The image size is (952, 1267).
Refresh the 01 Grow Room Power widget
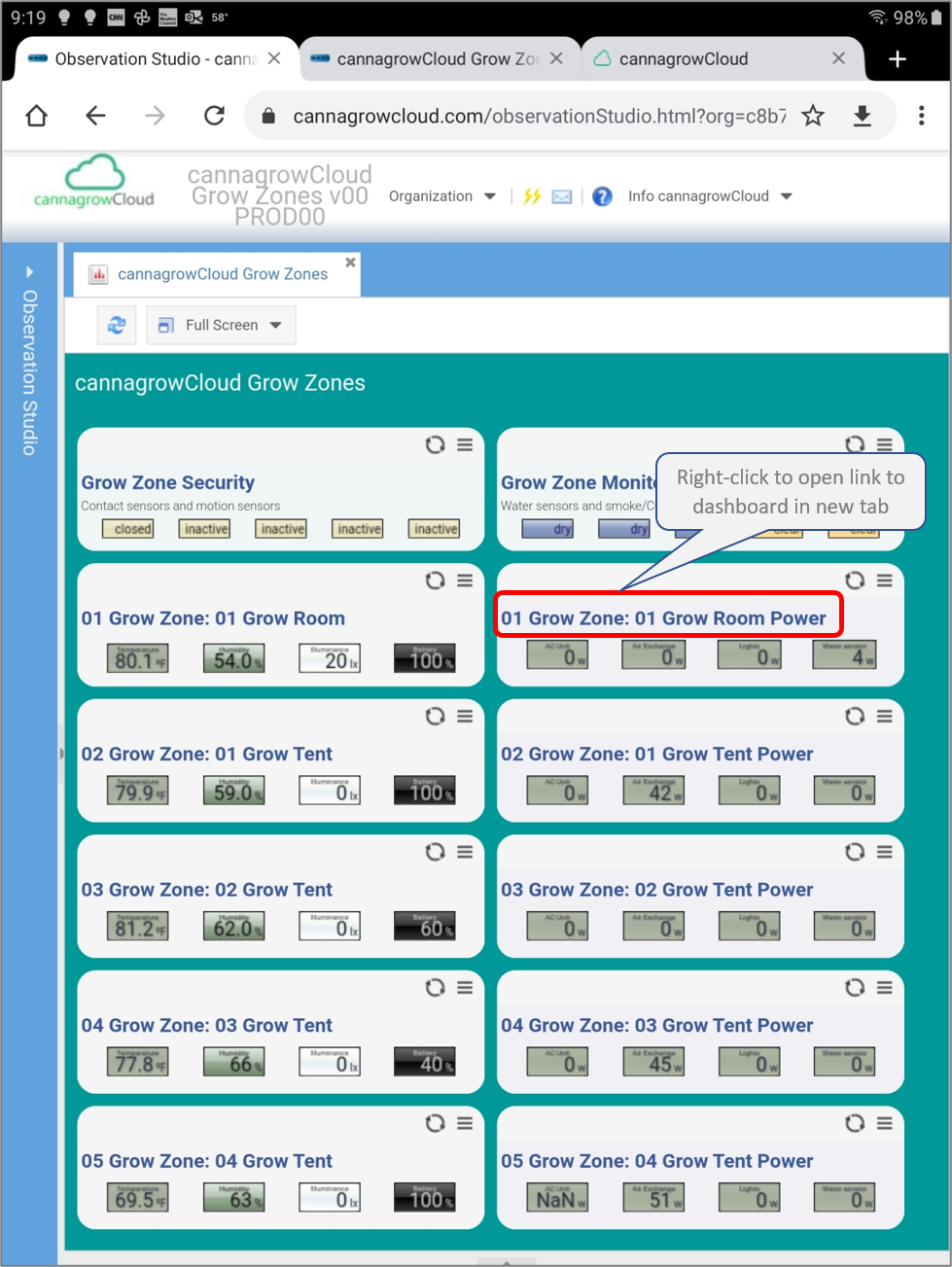tap(855, 581)
